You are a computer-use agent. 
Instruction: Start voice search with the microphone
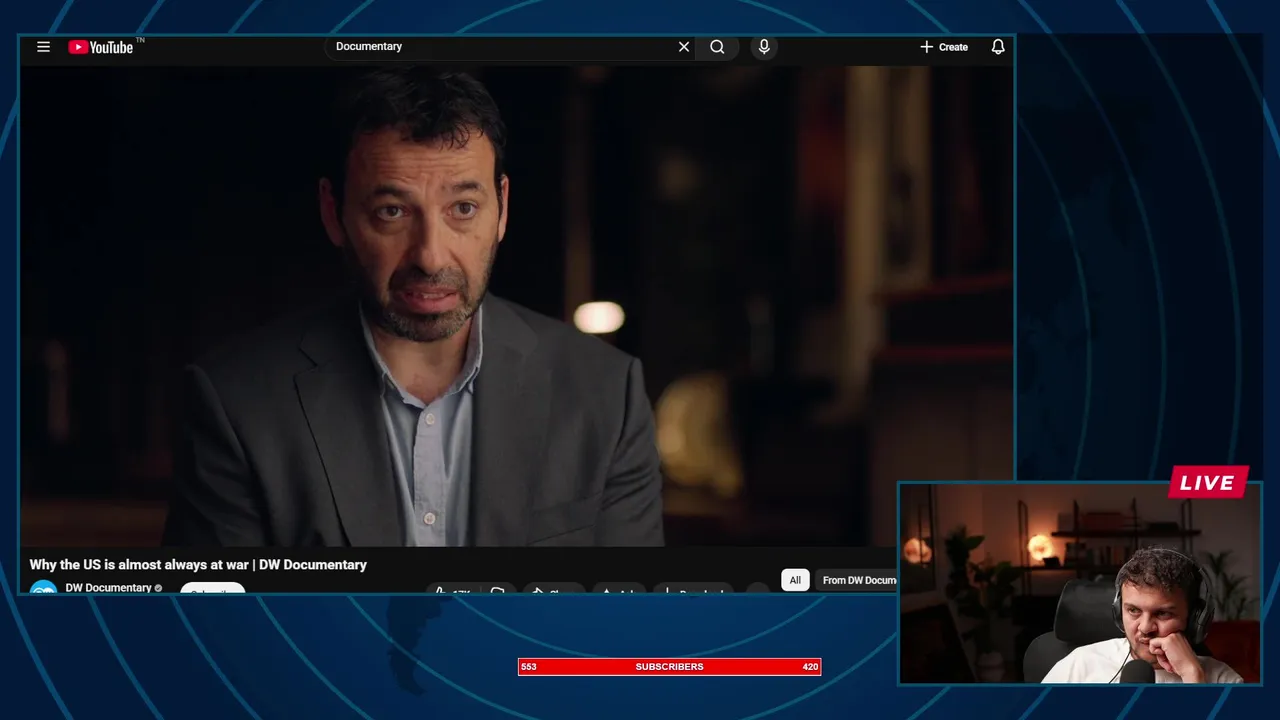click(x=764, y=47)
